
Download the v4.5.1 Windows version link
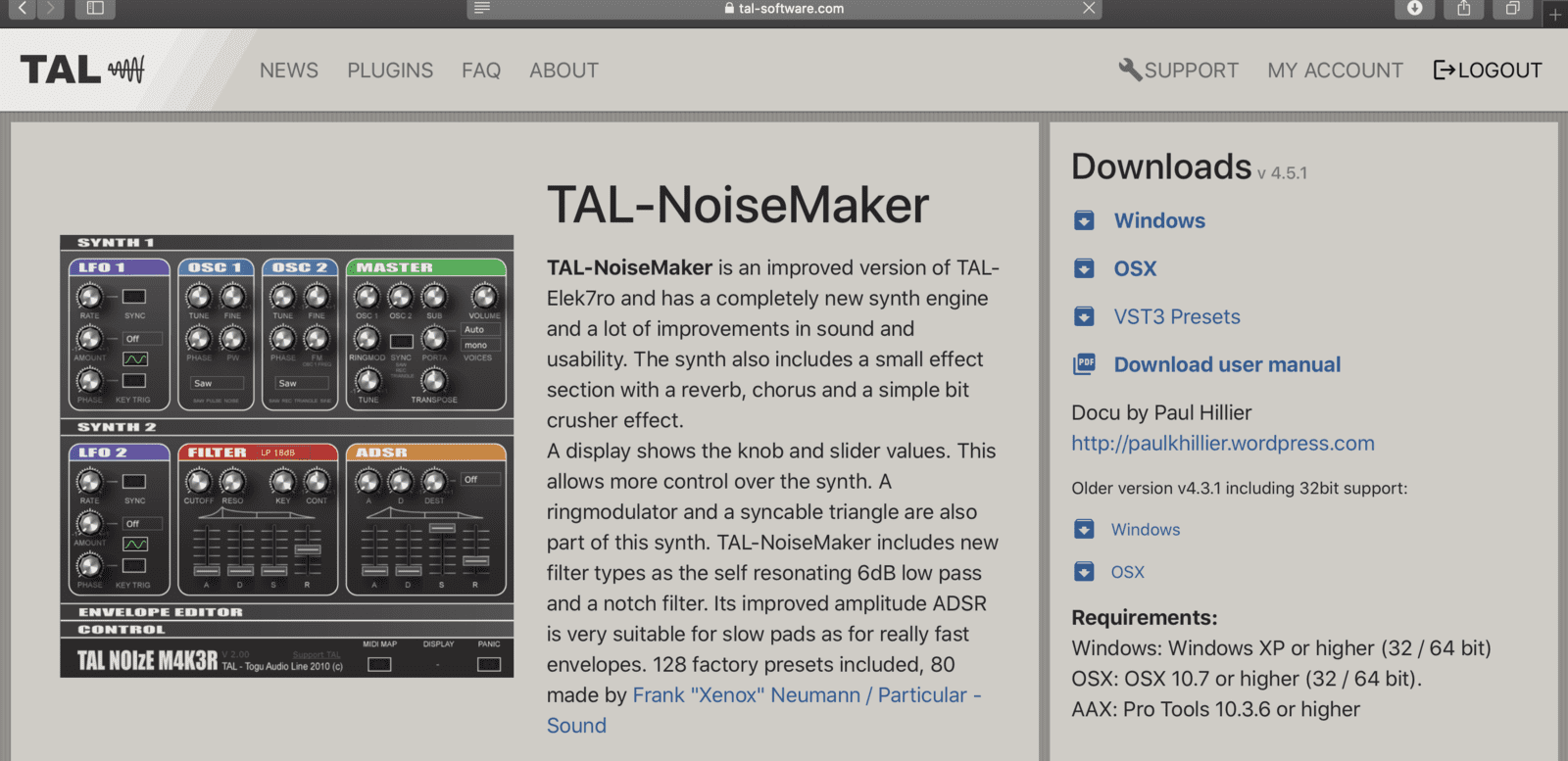pos(1159,220)
